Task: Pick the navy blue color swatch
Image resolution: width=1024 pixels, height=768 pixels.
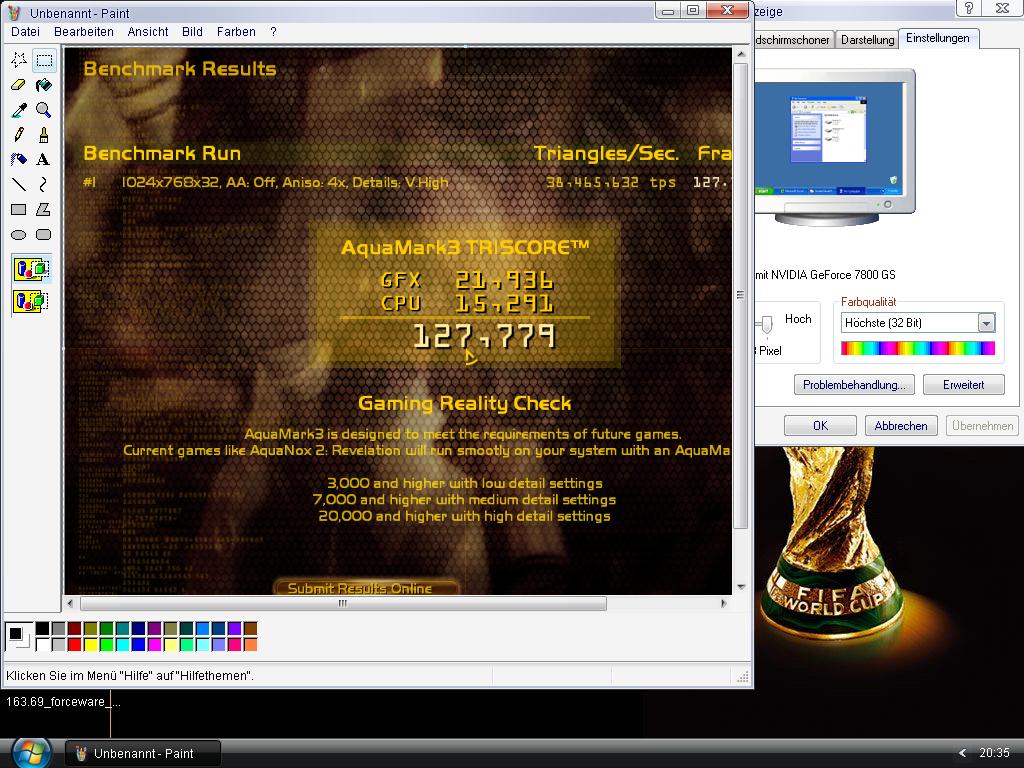Action: (138, 629)
